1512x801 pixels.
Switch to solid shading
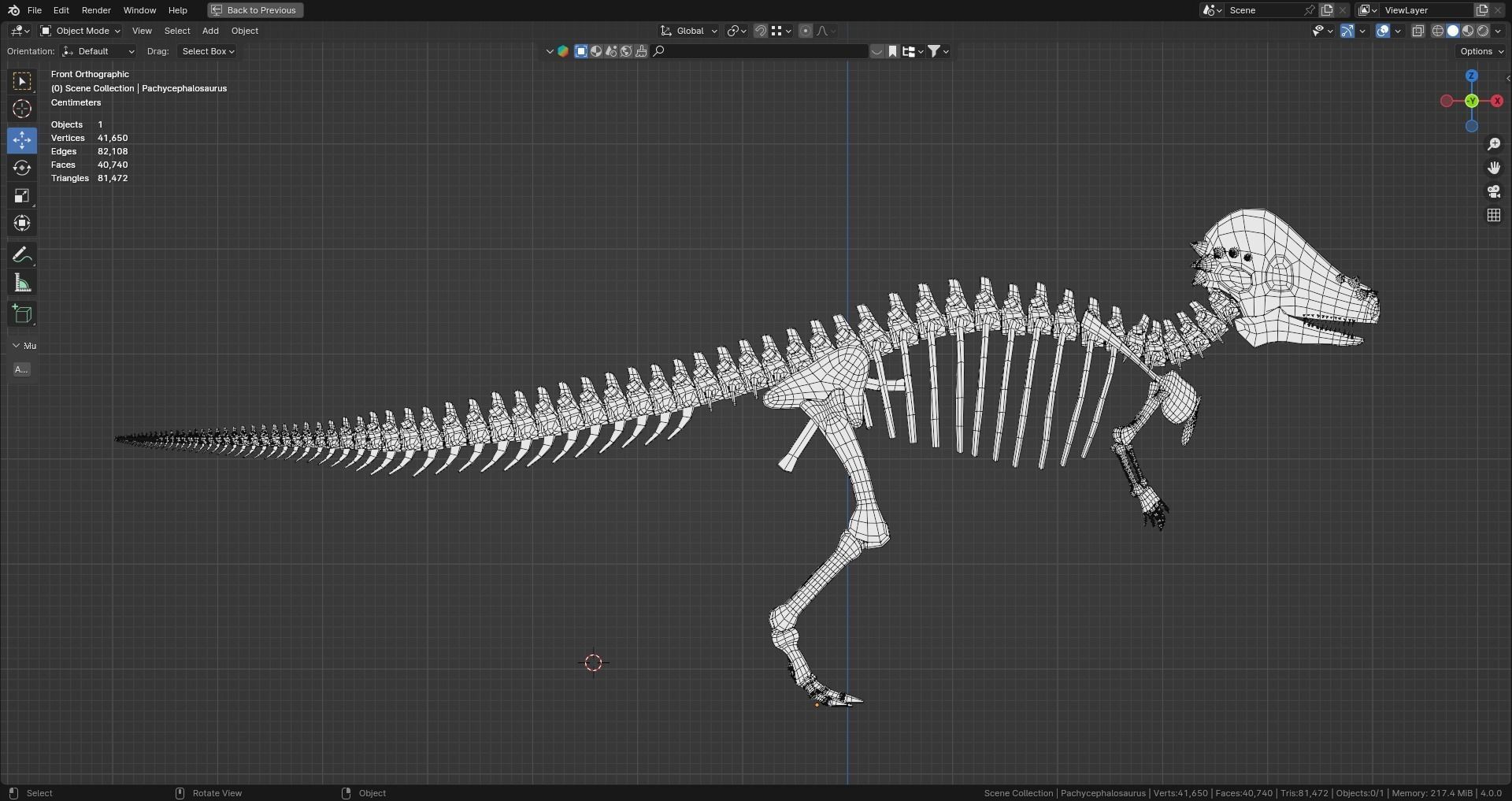1453,31
